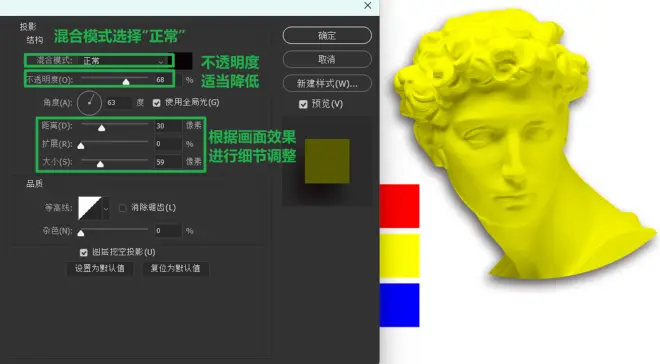Click 复位为默认值 button
660x364 pixels.
pyautogui.click(x=176, y=268)
